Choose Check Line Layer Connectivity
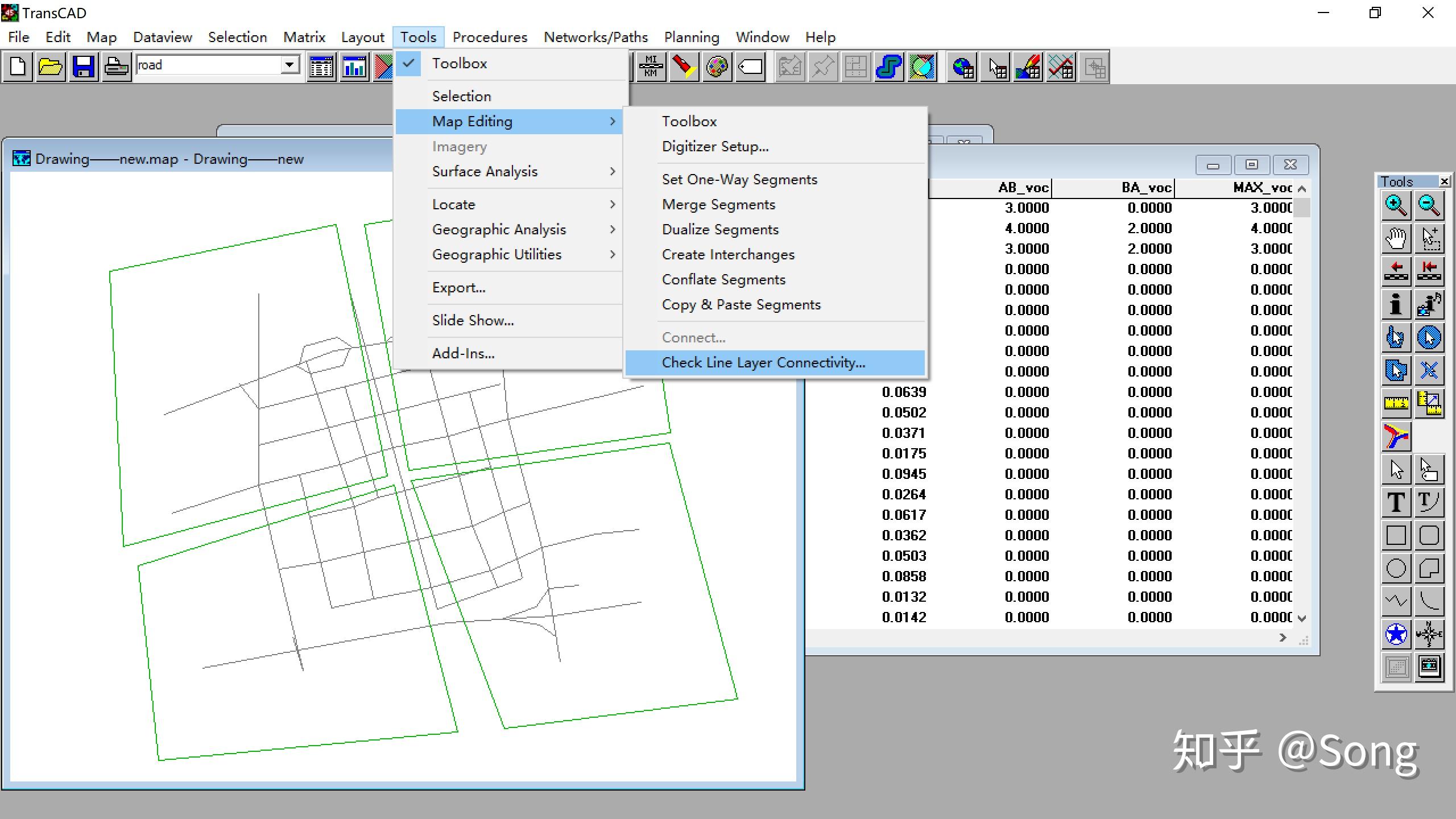The width and height of the screenshot is (1456, 819). coord(763,362)
